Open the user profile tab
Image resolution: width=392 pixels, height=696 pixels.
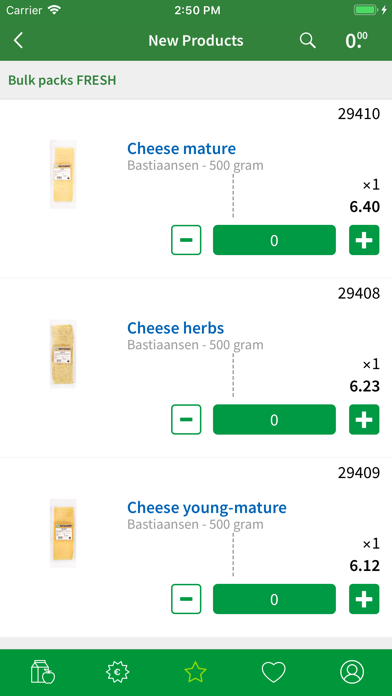pyautogui.click(x=352, y=672)
